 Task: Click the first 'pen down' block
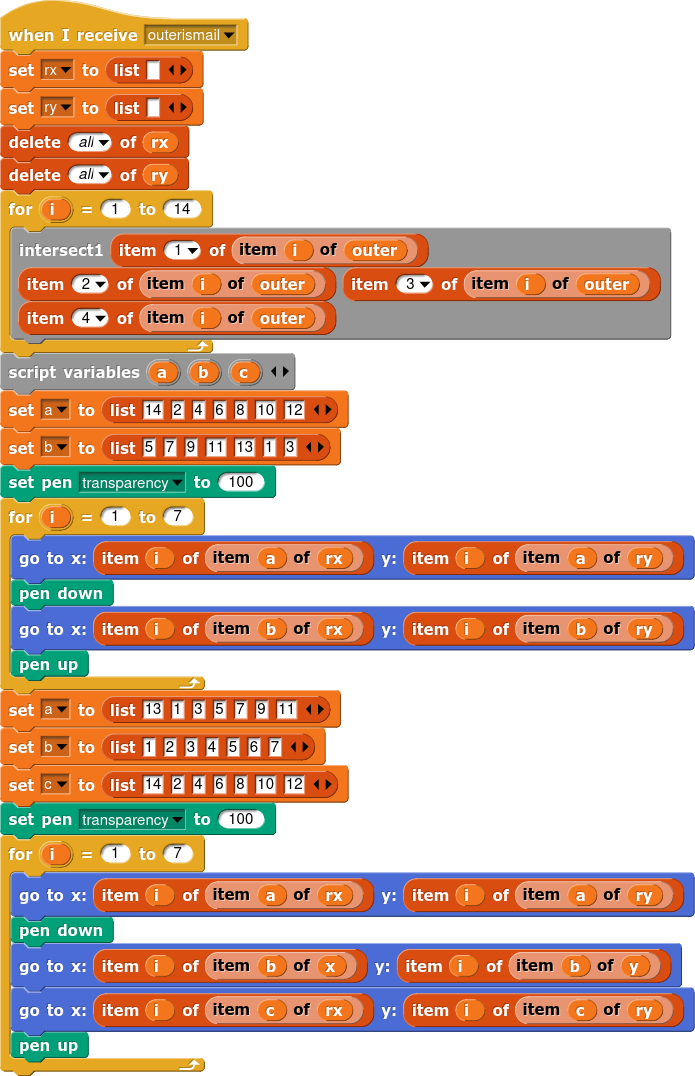point(61,594)
